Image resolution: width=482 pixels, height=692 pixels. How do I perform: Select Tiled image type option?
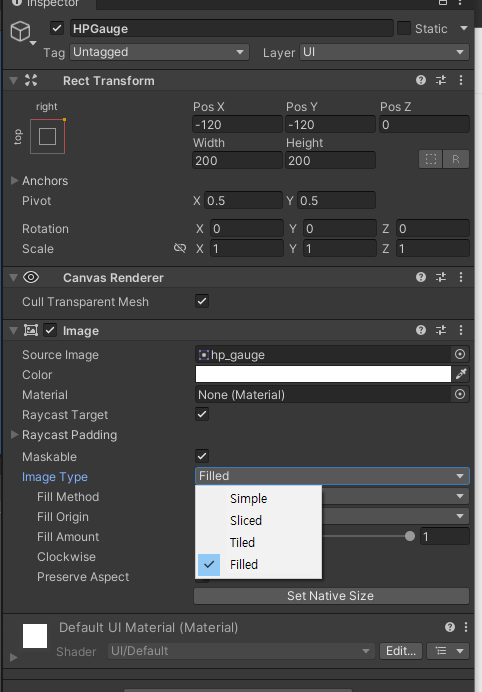(x=258, y=542)
